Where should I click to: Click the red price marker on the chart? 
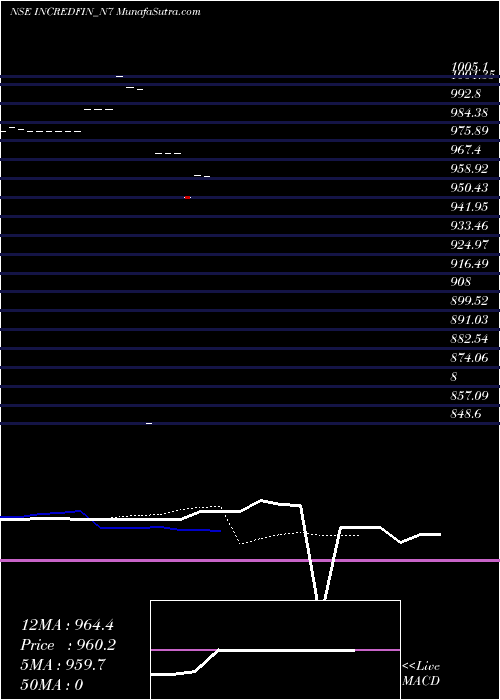pos(188,197)
